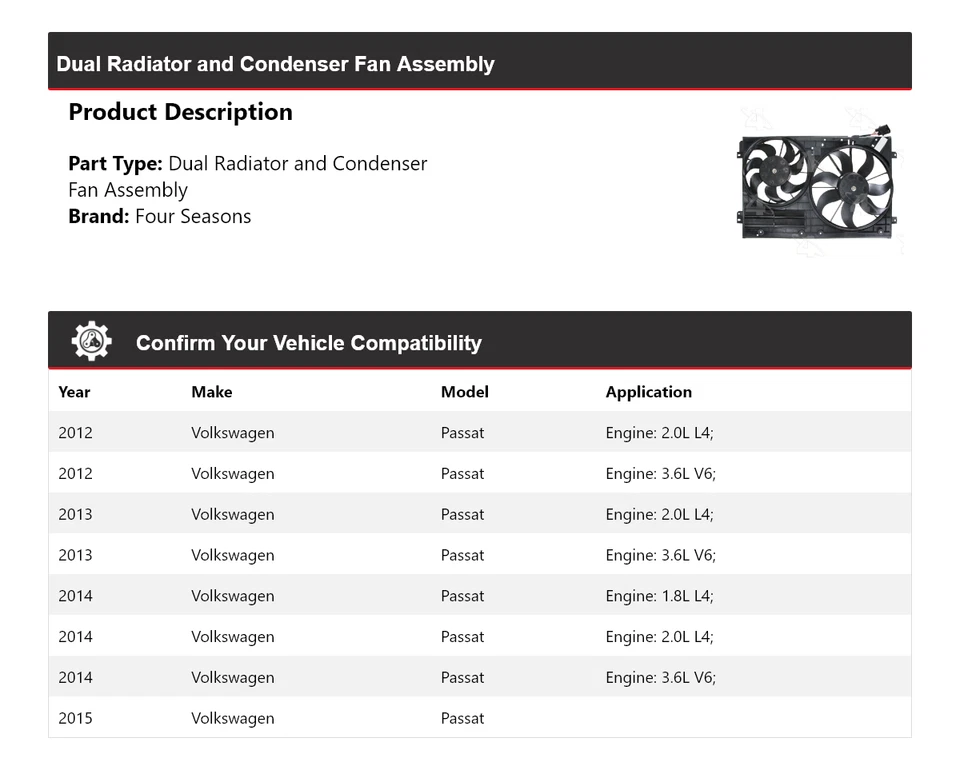Click the Application column header

(x=648, y=392)
